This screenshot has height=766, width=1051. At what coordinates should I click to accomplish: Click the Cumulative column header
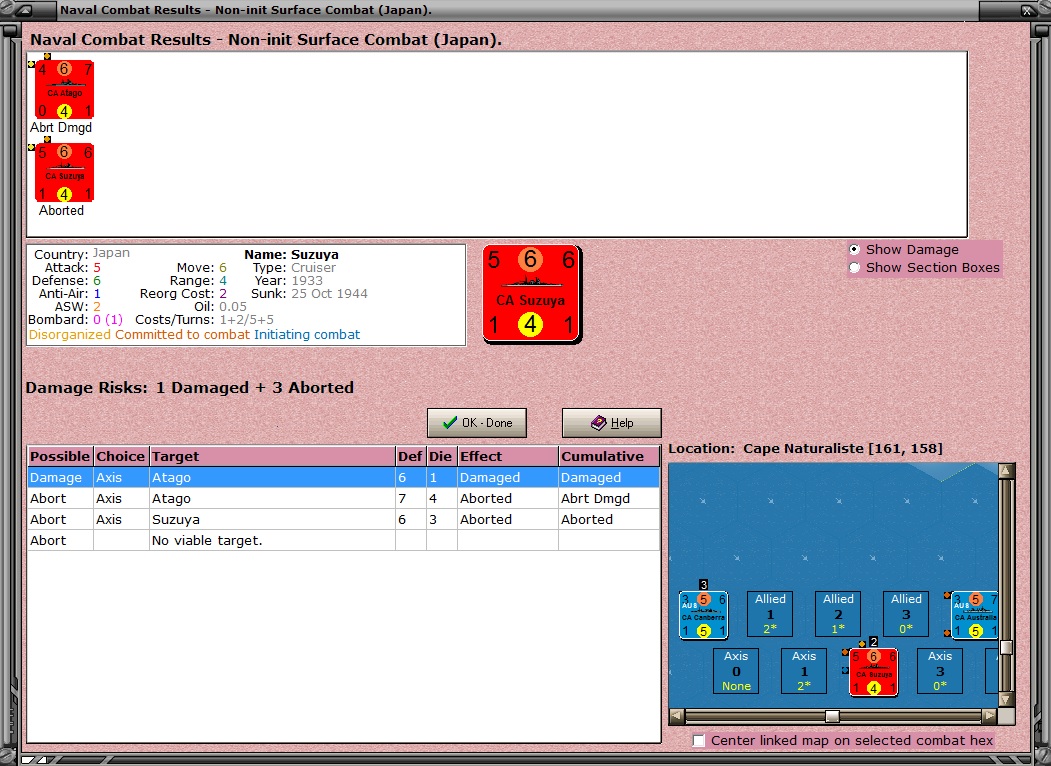click(609, 456)
